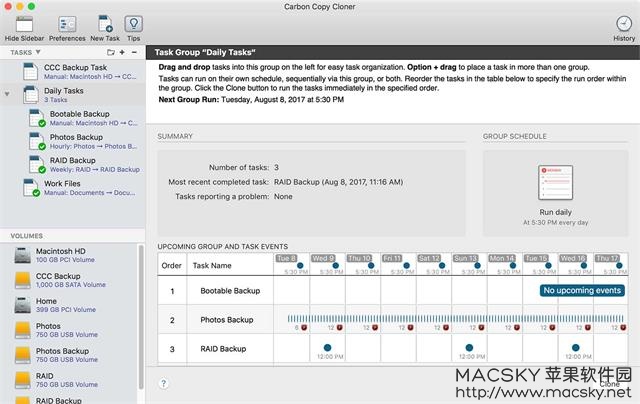Click the minus icon to remove task
640x404 pixels.
134,52
